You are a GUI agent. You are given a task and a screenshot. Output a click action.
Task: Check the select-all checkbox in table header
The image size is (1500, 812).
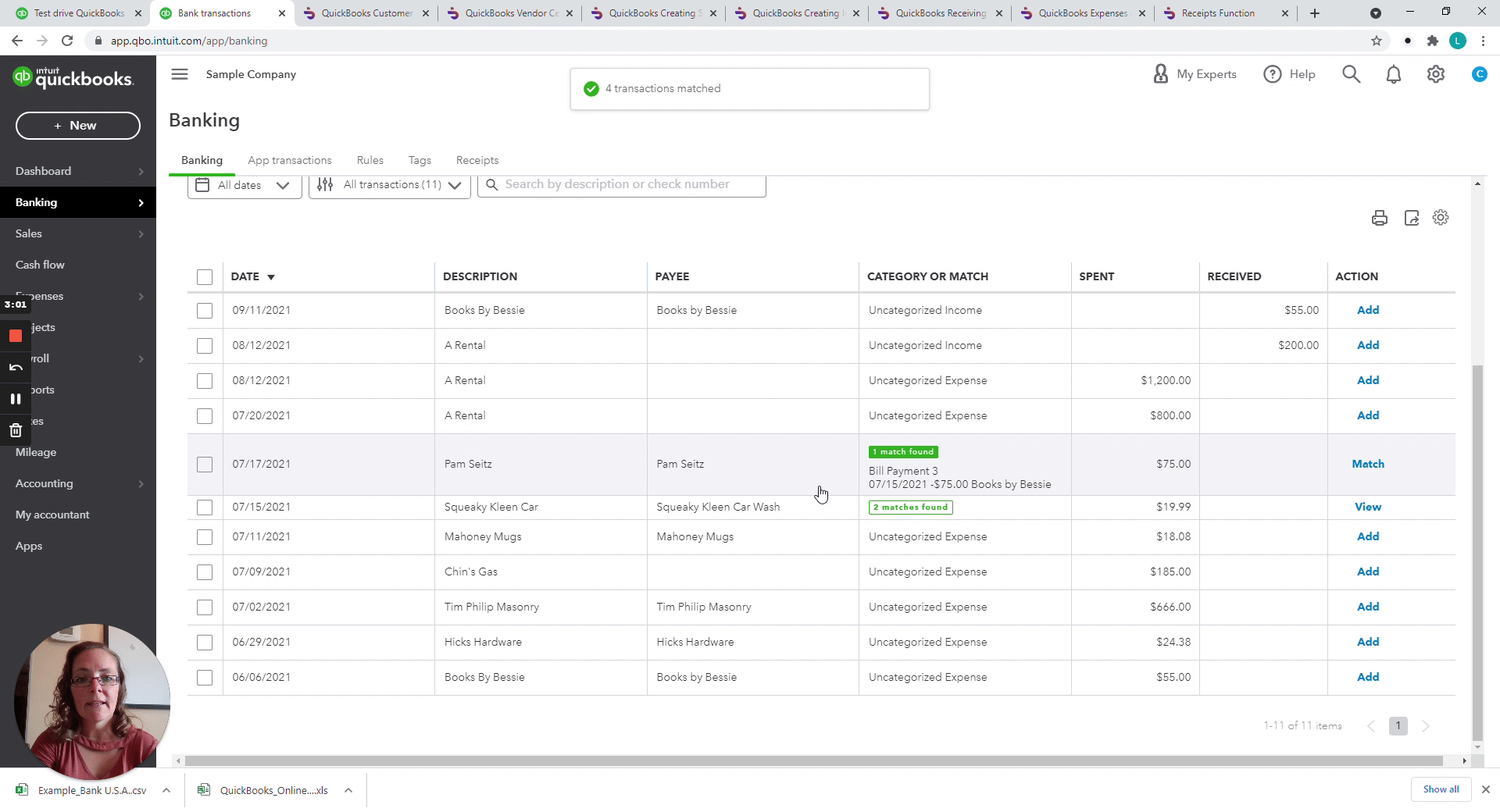[x=205, y=277]
